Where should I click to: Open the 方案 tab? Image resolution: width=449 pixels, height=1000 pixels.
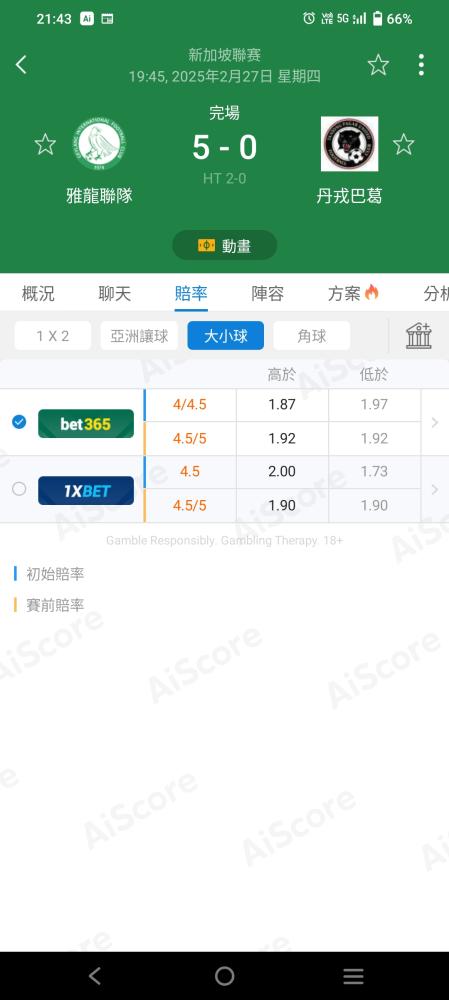344,293
